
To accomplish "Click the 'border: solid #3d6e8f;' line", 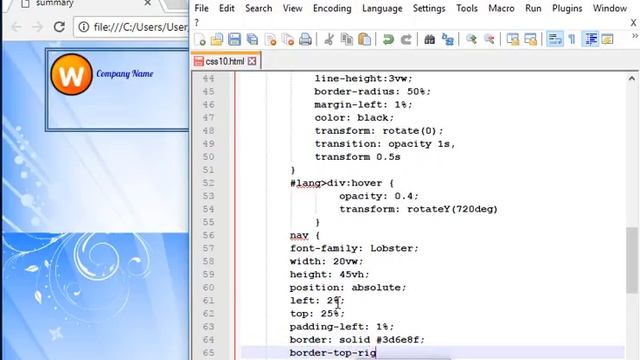I will click(x=357, y=340).
